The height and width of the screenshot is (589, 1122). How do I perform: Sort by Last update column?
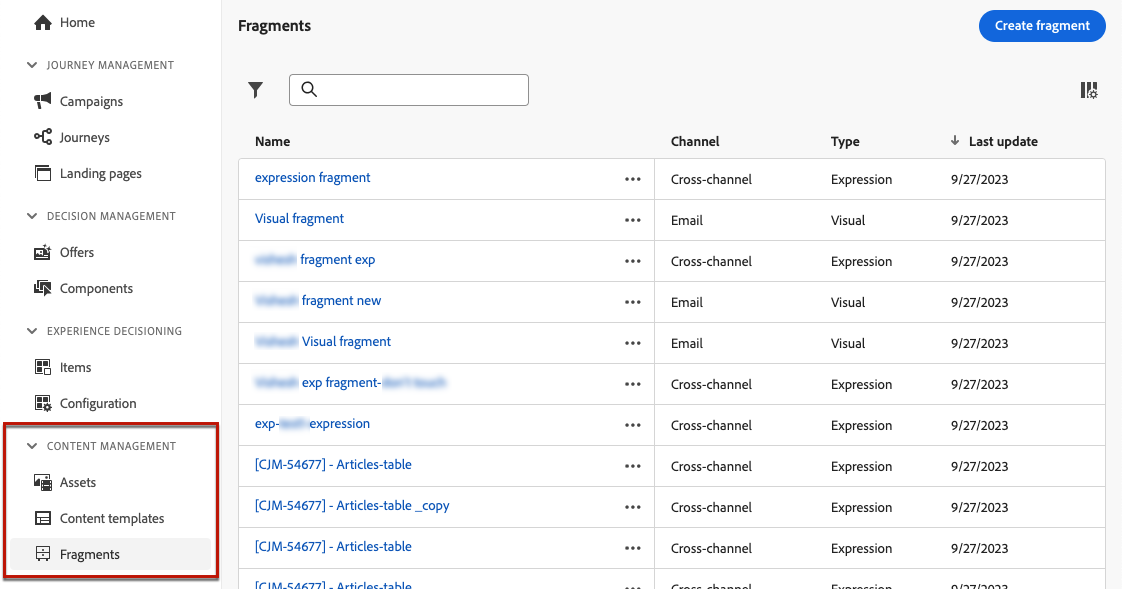[x=1002, y=142]
